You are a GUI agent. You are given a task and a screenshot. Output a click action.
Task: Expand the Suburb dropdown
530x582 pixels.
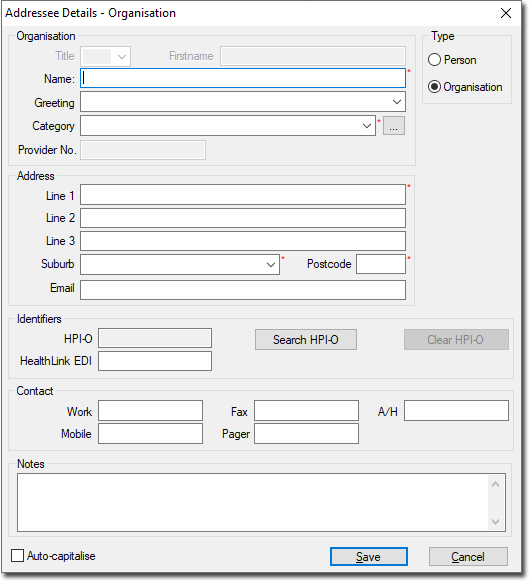(271, 265)
